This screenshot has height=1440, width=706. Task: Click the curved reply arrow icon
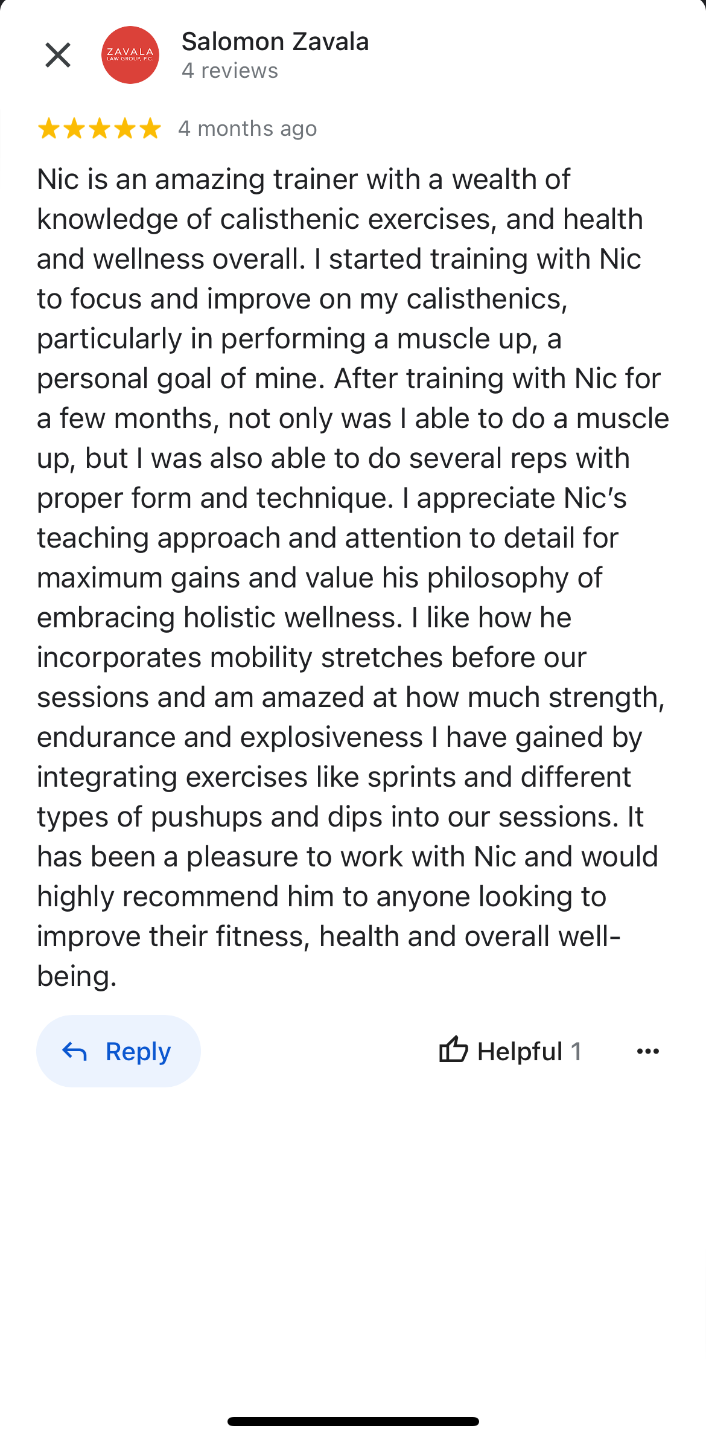(74, 1051)
